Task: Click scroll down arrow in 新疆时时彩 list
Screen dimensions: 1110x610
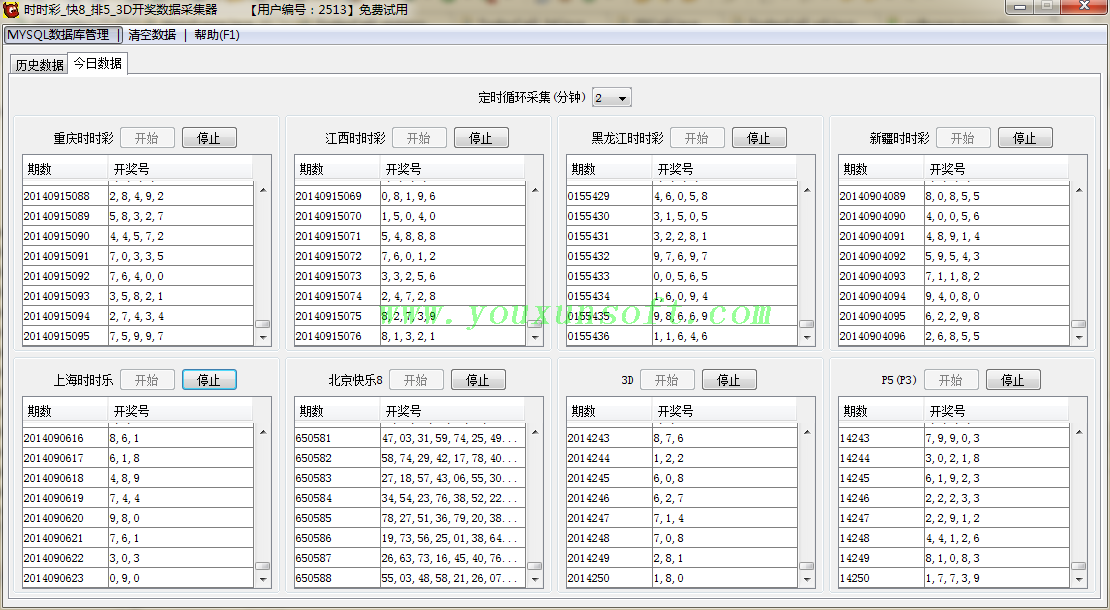Action: (1078, 338)
